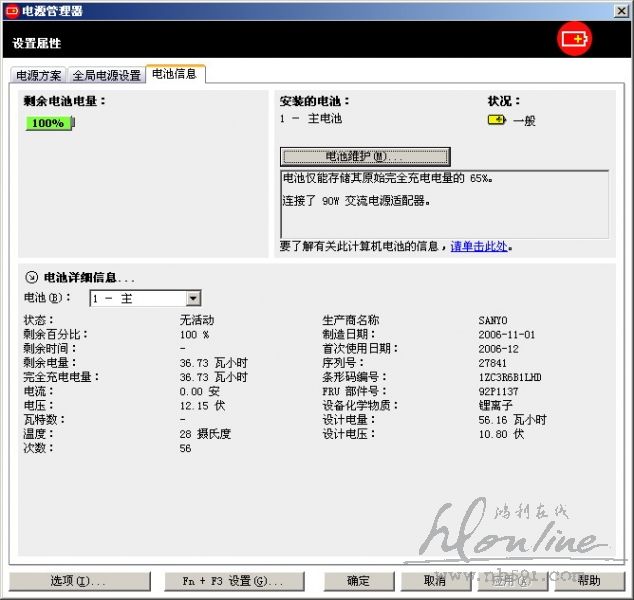Switch to the 电源方案 tab
The image size is (634, 600).
[x=38, y=75]
